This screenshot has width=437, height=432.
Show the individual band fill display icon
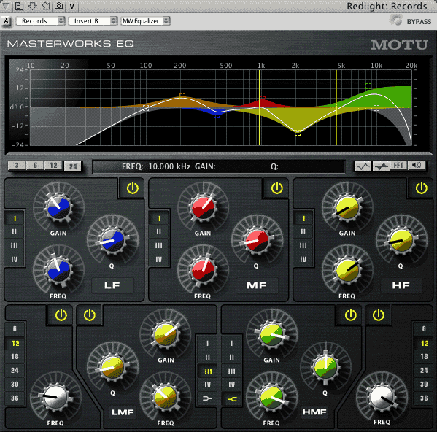click(x=381, y=165)
